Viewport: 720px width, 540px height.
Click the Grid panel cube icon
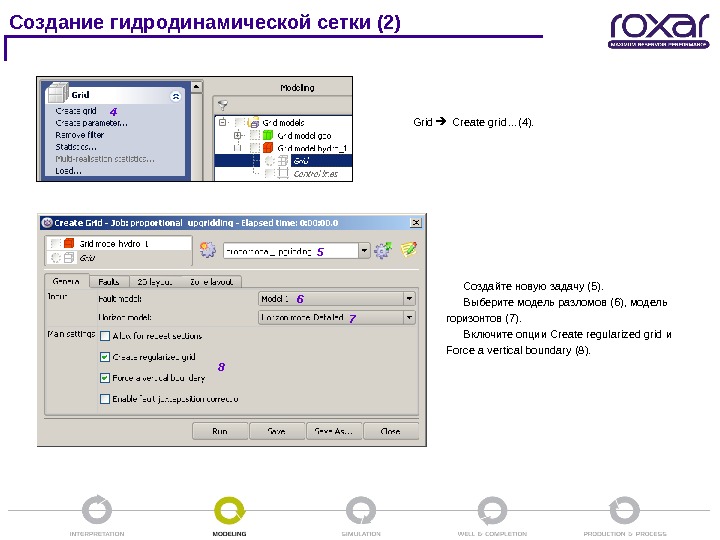click(x=58, y=93)
